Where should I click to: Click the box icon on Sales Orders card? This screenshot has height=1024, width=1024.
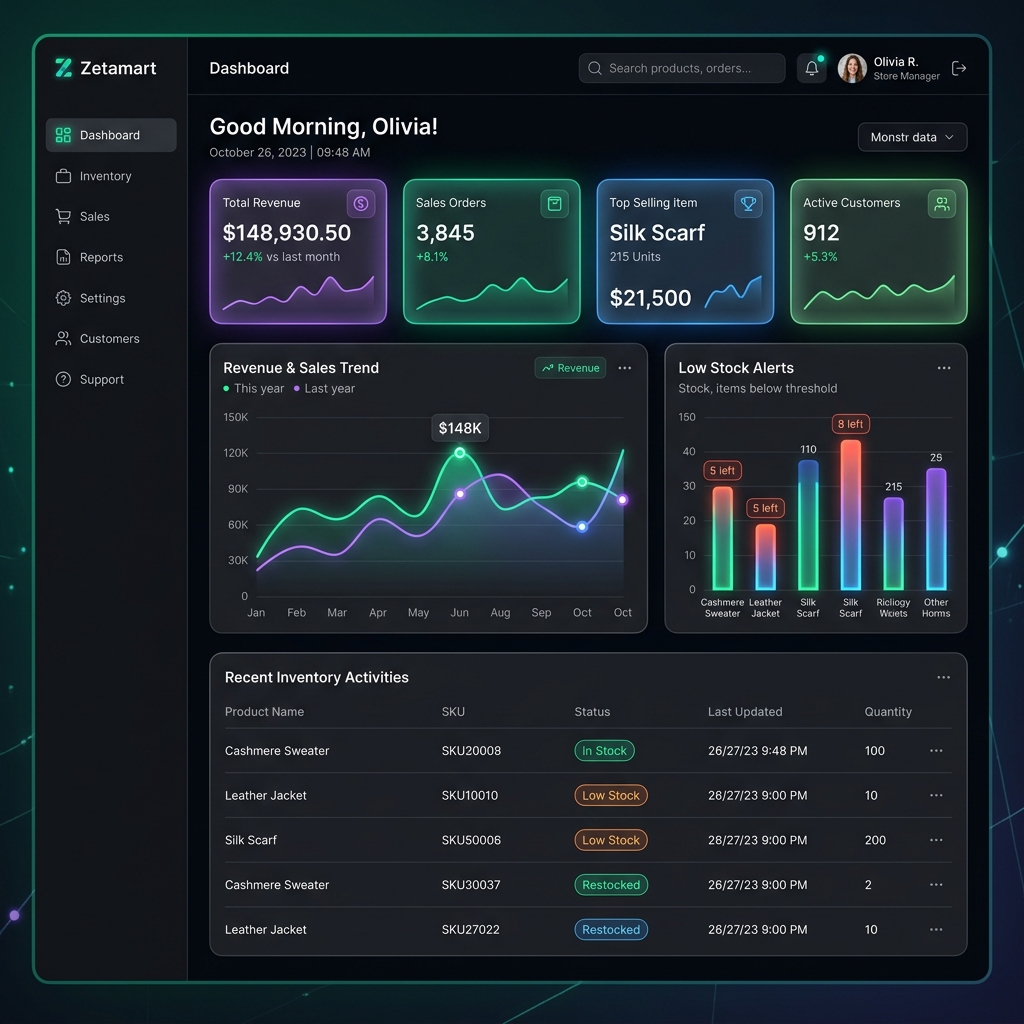[554, 204]
